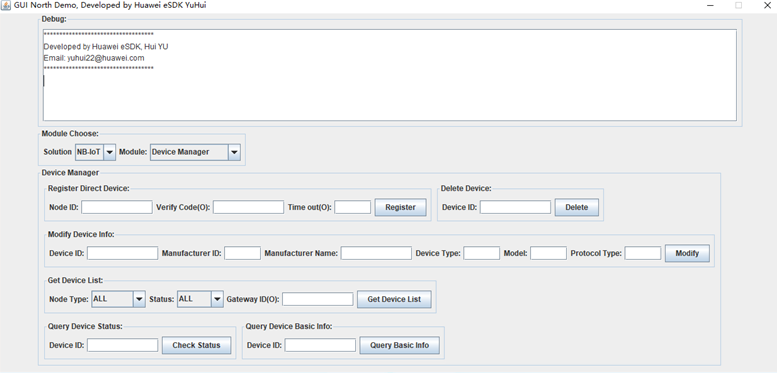Click the email line yuhui22@huawei.com
The width and height of the screenshot is (777, 373).
94,58
